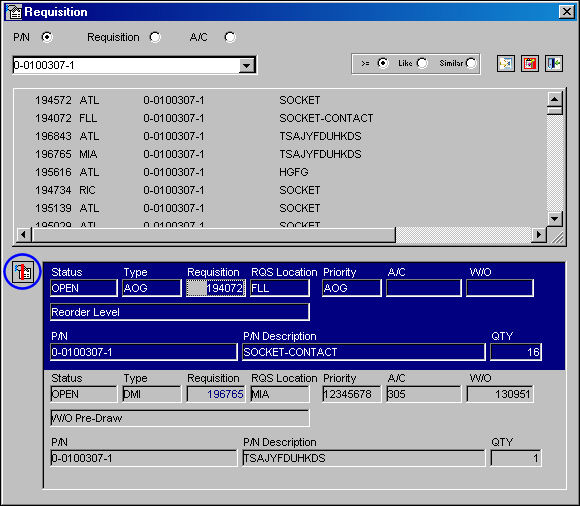Screen dimensions: 580x506
Task: Click the Reorder Level field
Action: [x=180, y=312]
